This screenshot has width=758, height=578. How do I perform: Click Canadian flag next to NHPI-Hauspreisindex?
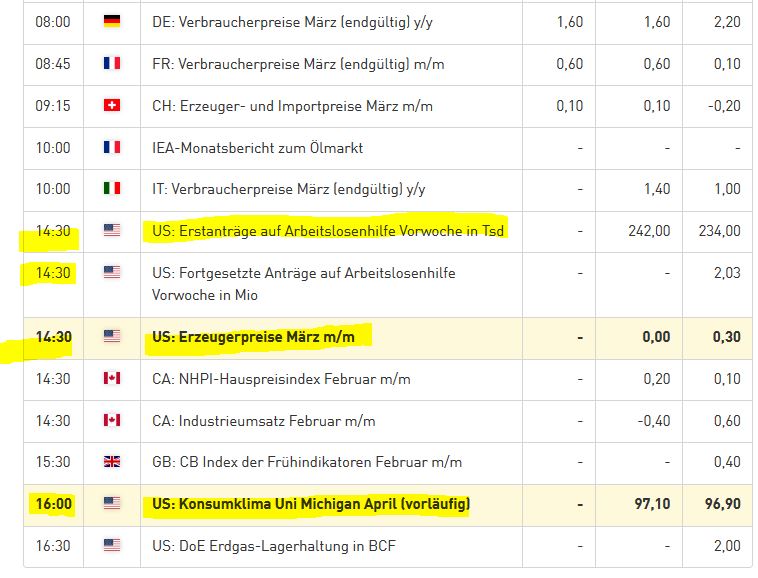coord(112,379)
